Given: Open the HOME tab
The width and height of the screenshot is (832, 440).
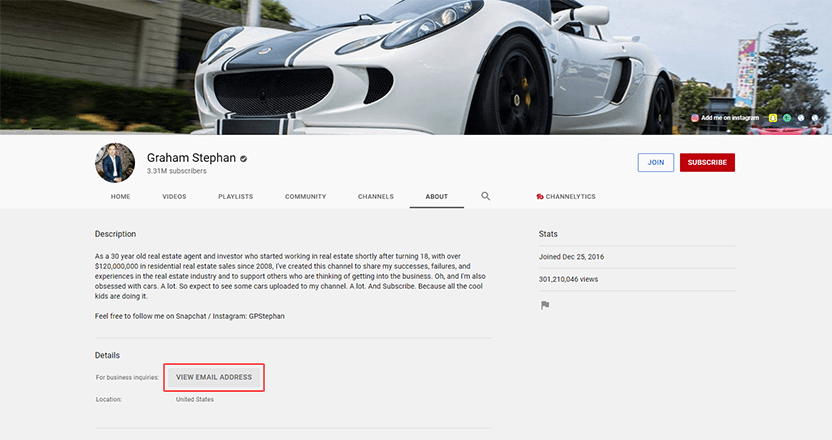Looking at the screenshot, I should [120, 196].
